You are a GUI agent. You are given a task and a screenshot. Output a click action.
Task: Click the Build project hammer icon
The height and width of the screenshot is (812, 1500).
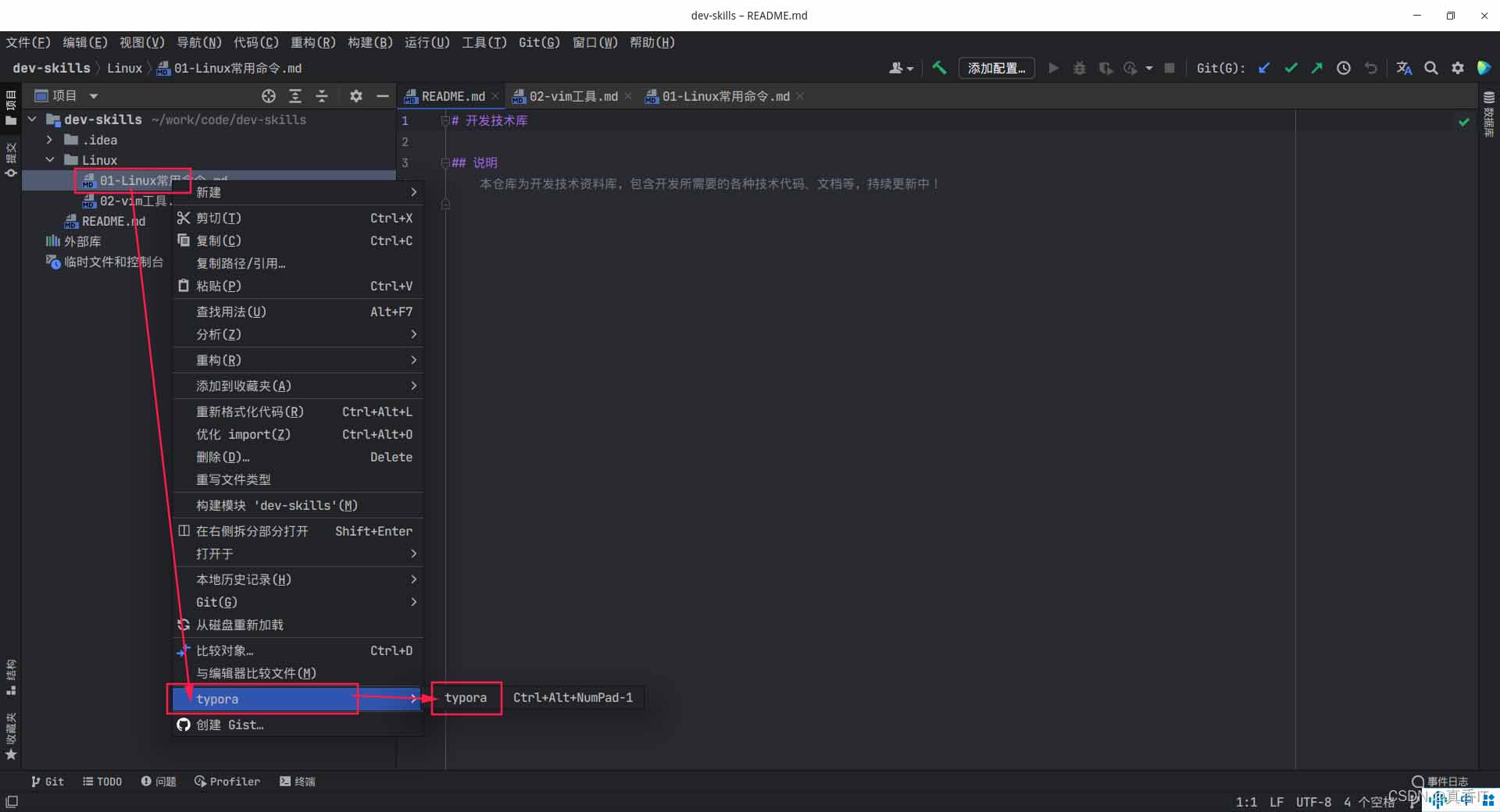pos(939,68)
